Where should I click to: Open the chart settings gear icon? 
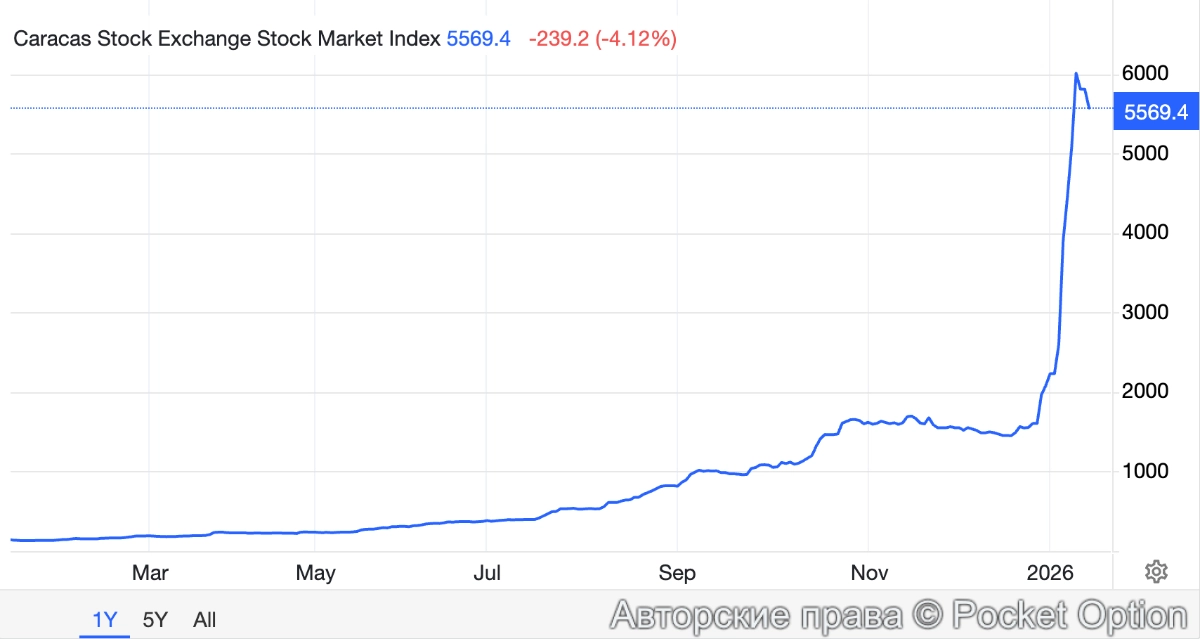(1156, 572)
